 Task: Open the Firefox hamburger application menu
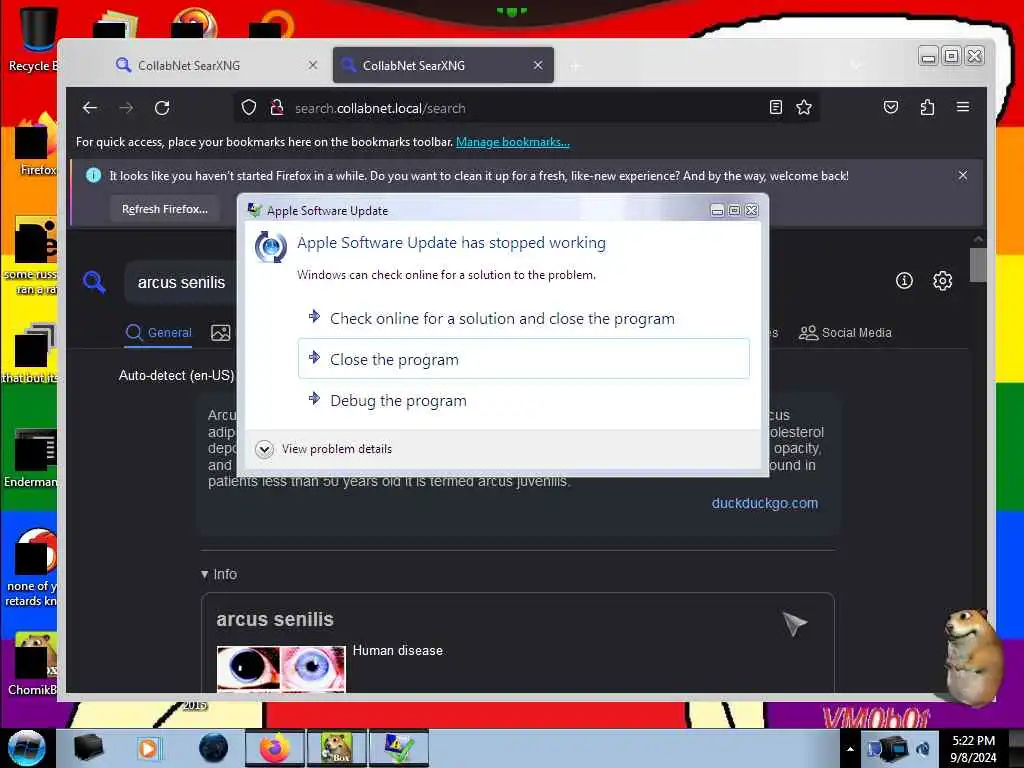click(963, 106)
